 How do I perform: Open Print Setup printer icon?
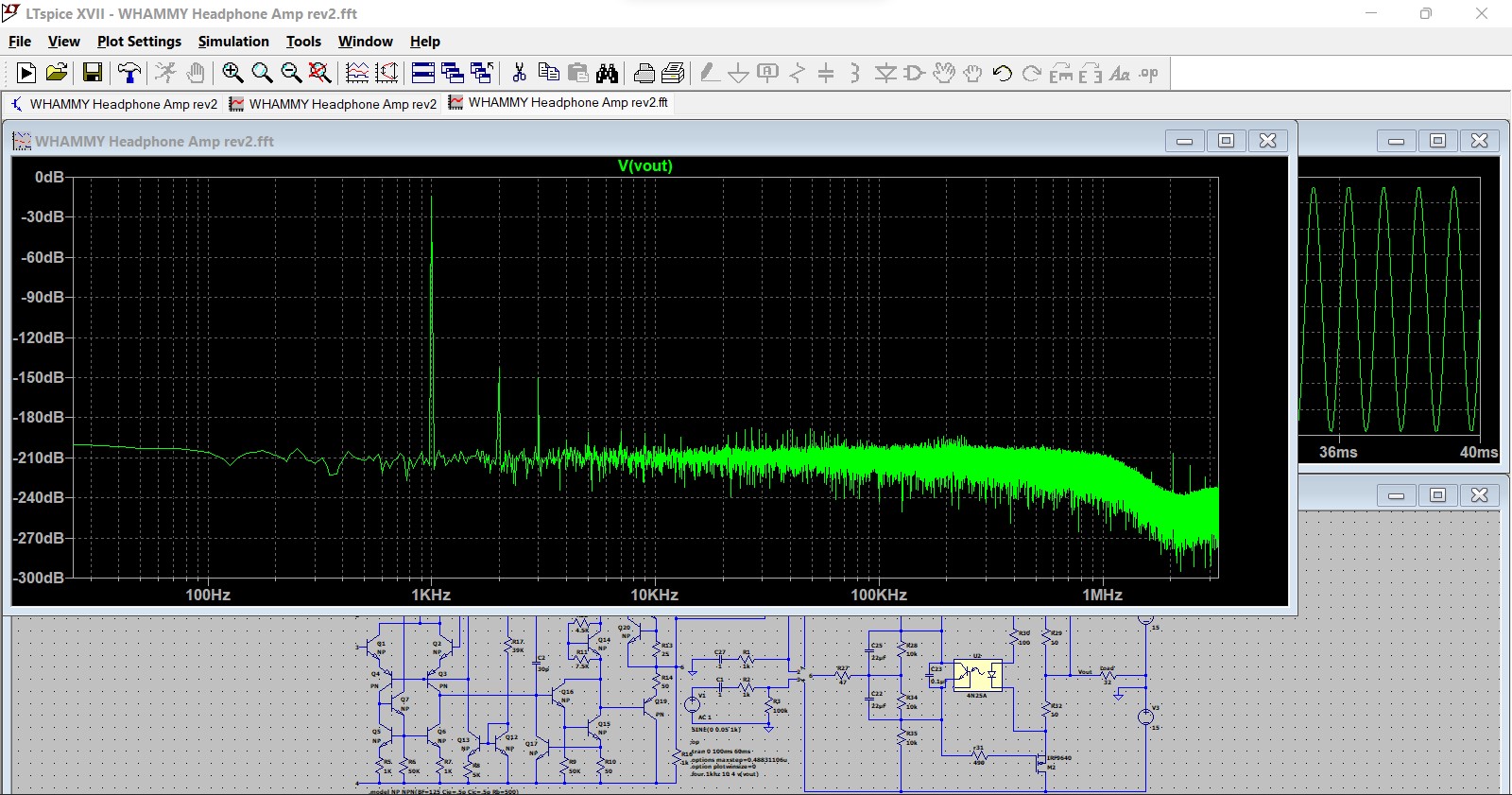[644, 73]
